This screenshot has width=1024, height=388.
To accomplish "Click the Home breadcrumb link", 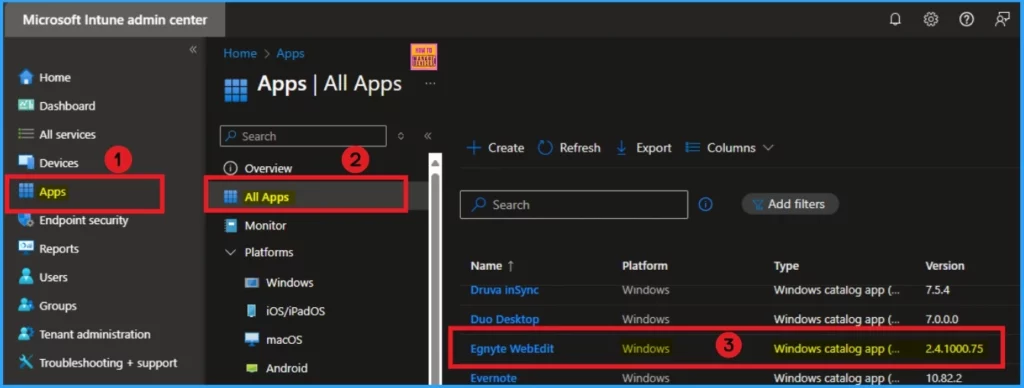I will point(240,54).
